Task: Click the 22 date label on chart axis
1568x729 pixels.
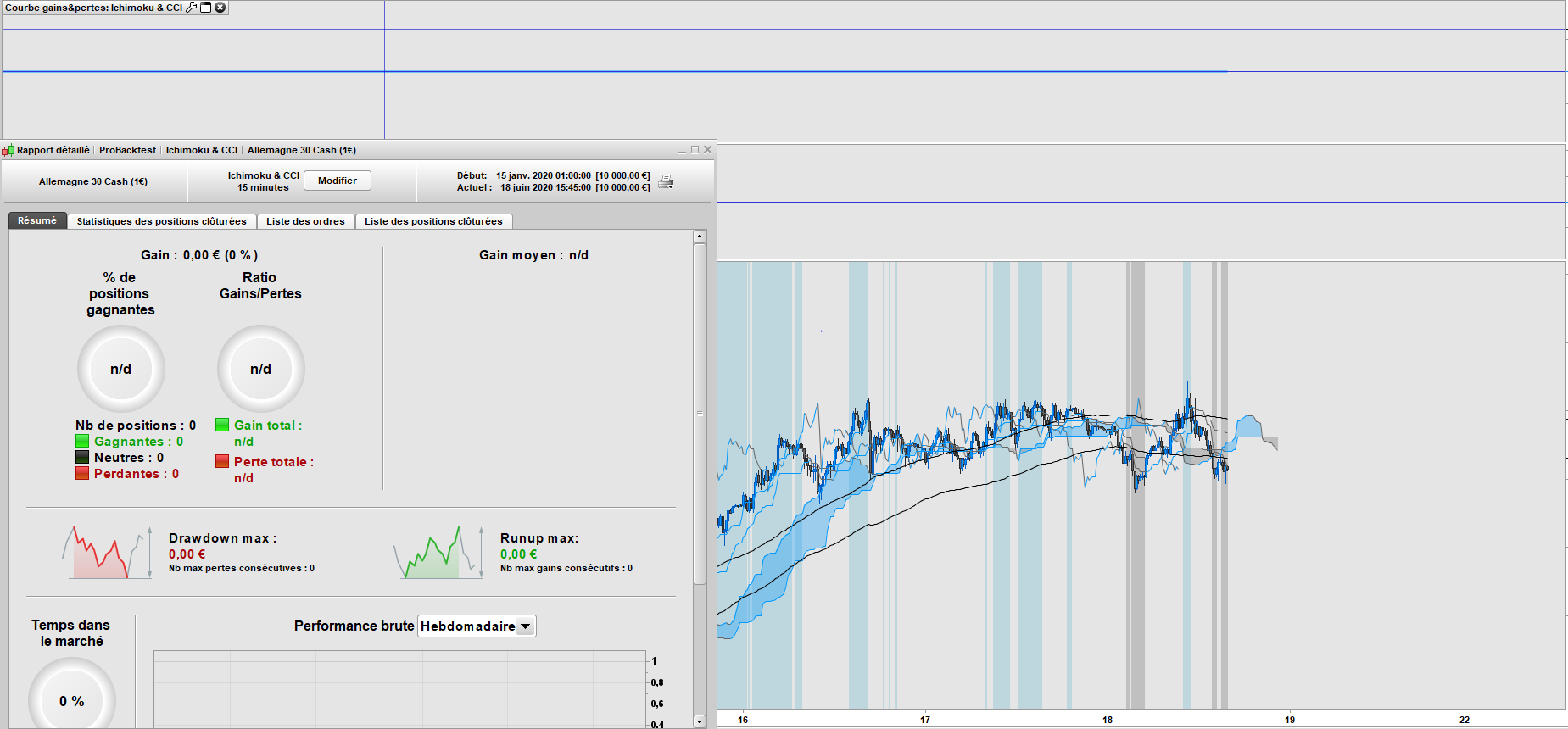Action: click(1465, 720)
